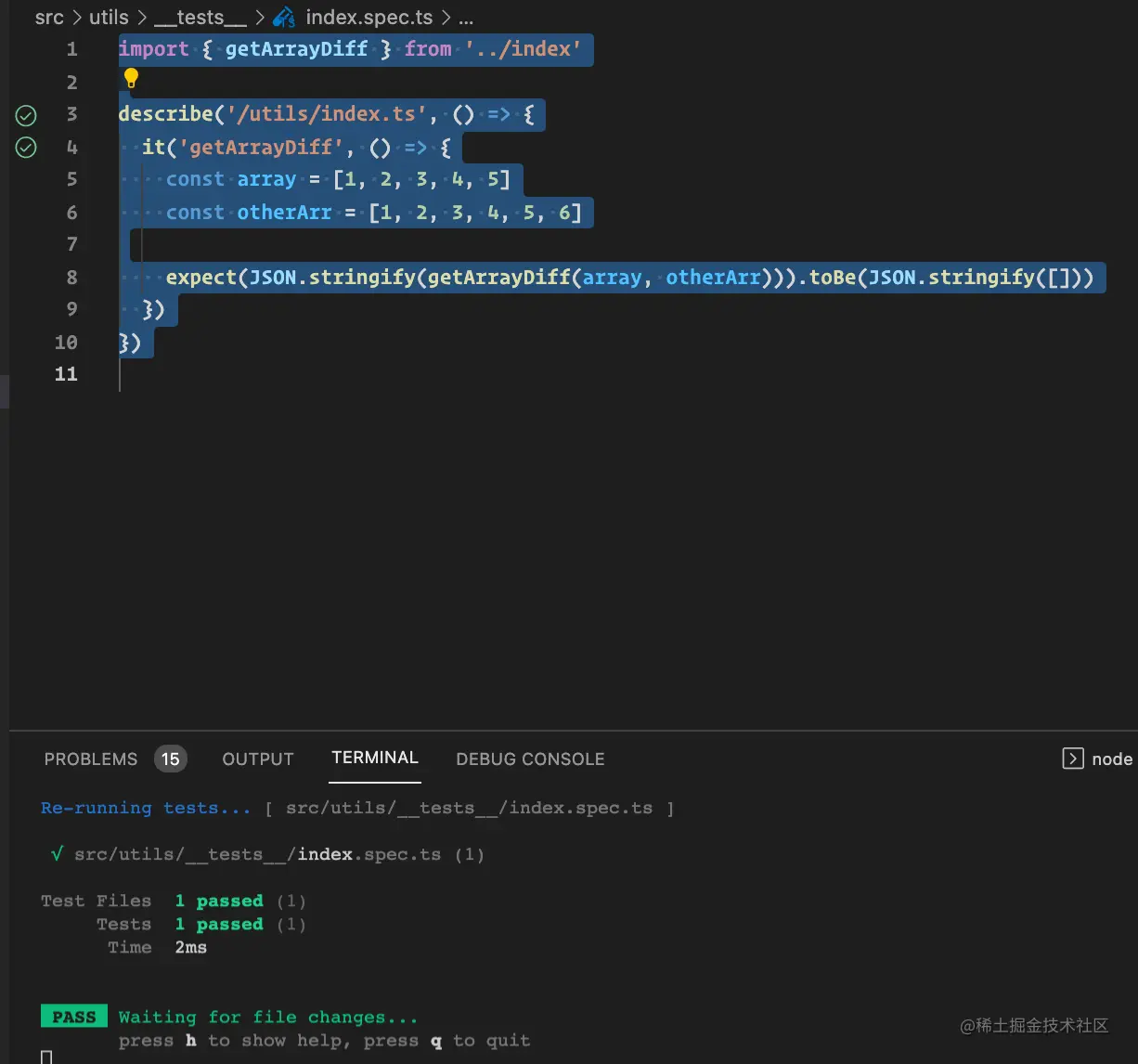1138x1064 pixels.
Task: Click the src breadcrumb segment
Action: click(x=49, y=18)
